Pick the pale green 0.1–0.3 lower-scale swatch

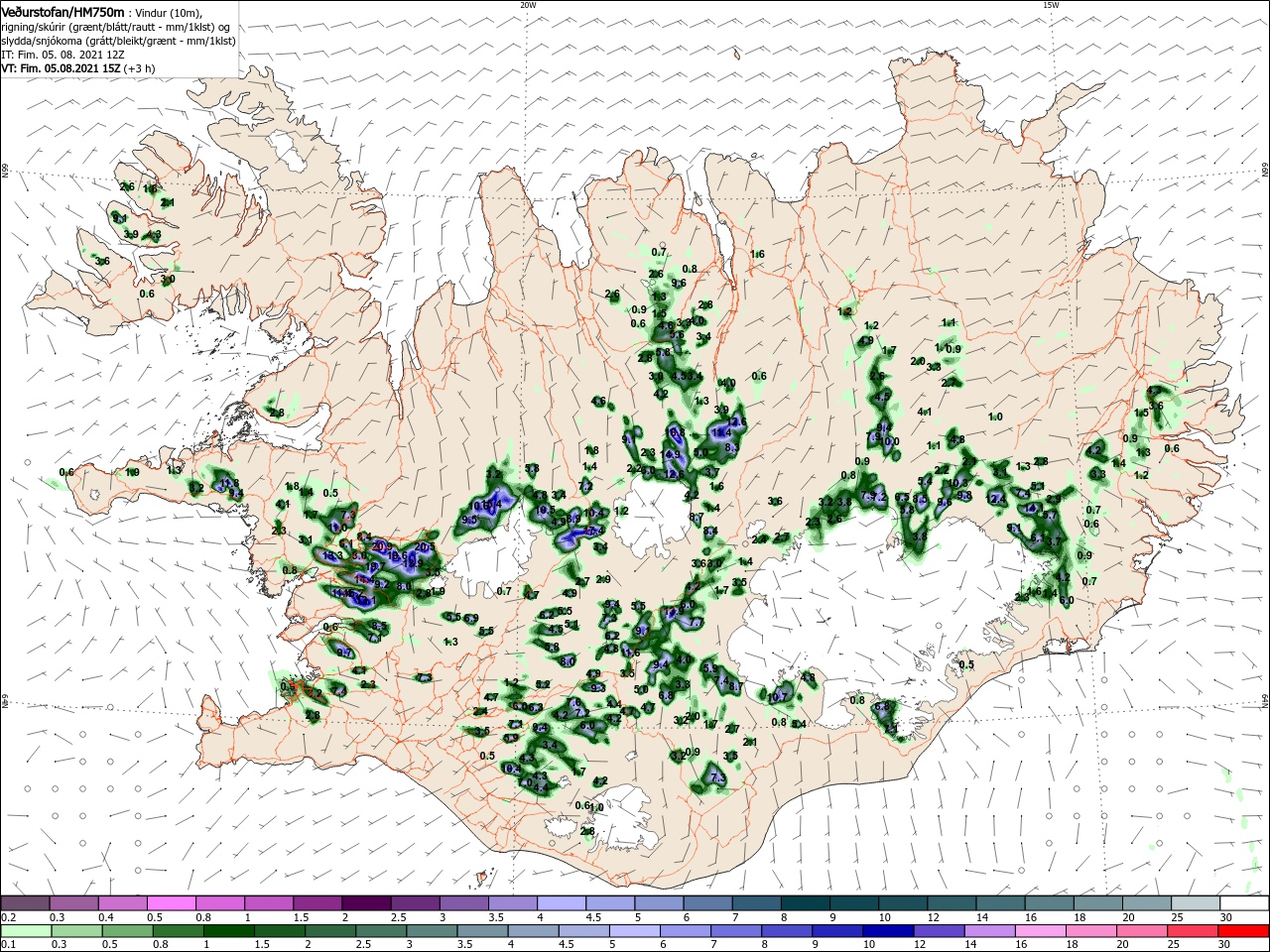coord(25,931)
